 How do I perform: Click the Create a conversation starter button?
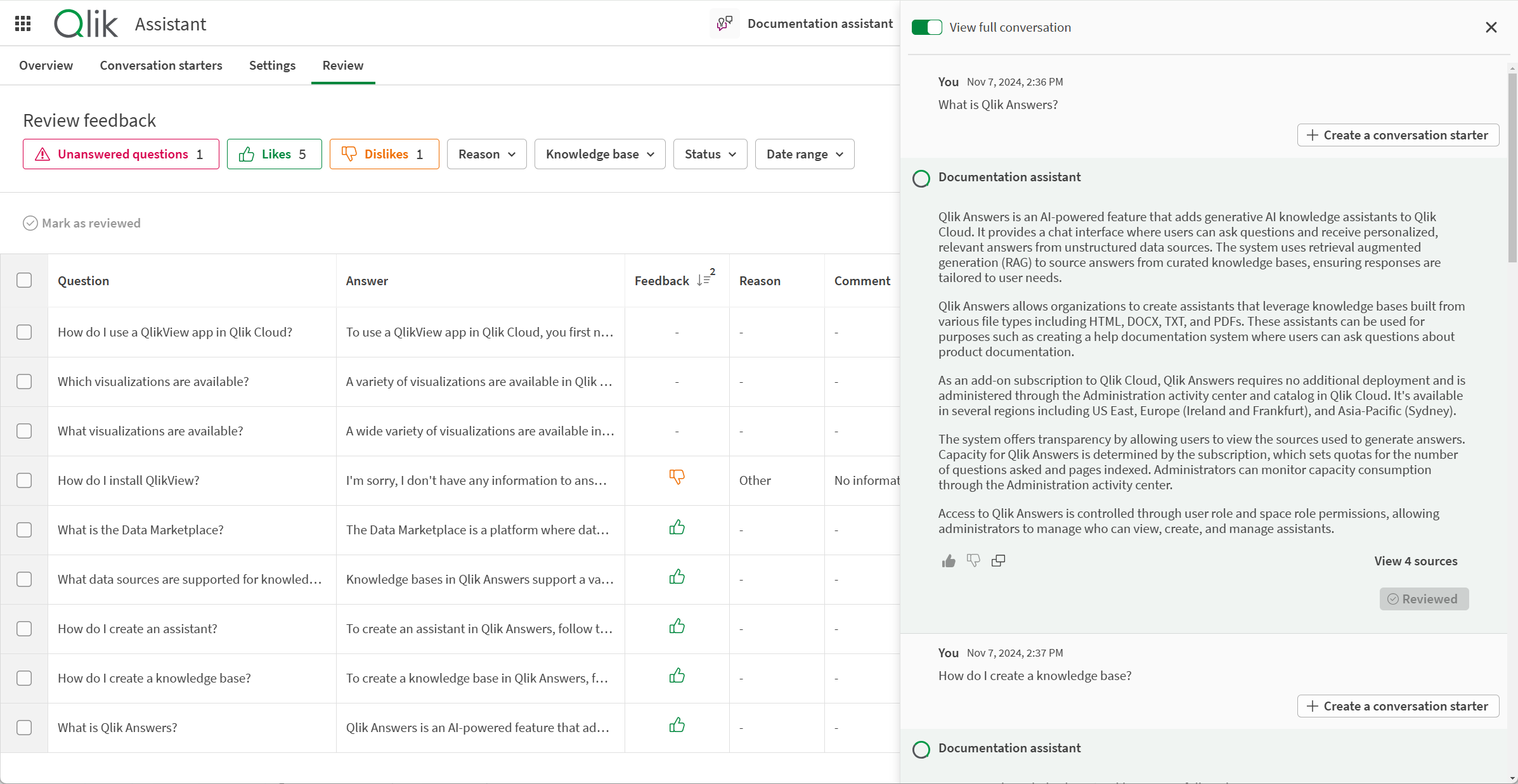1397,134
